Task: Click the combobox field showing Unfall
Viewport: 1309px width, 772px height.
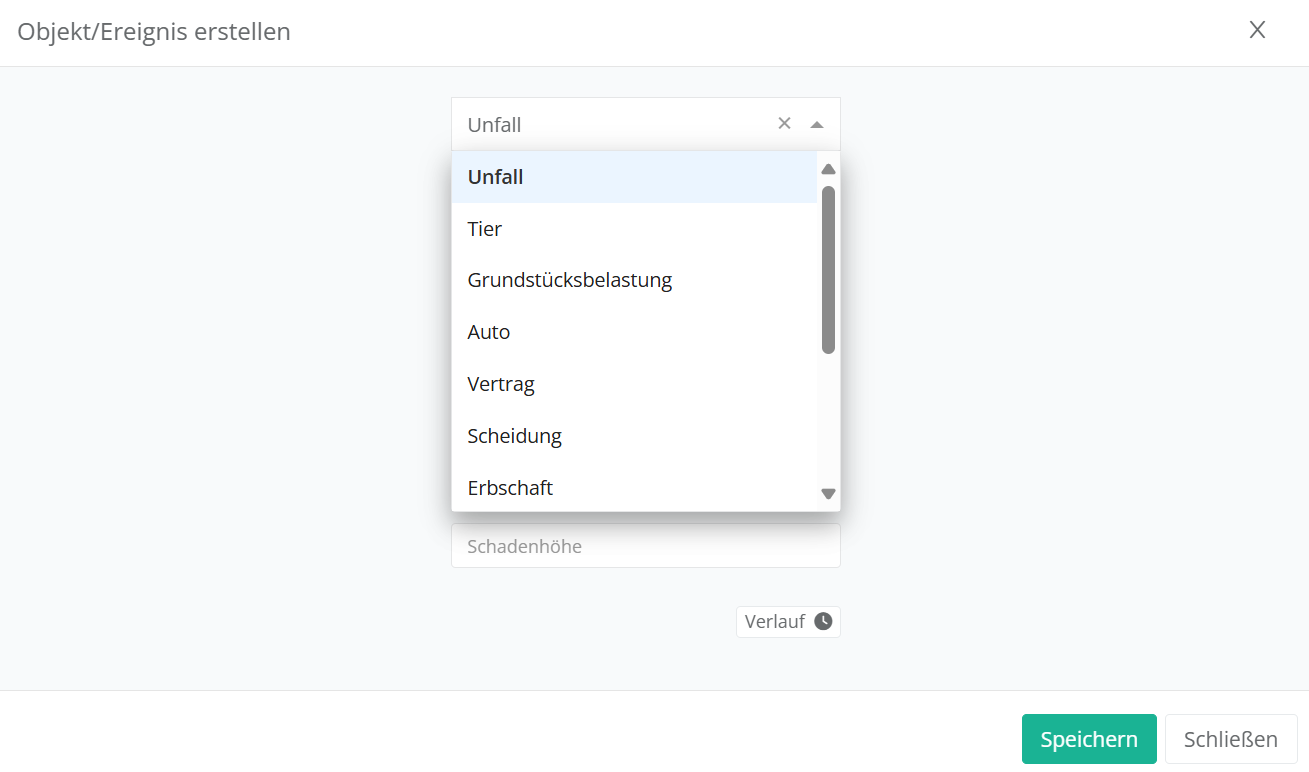Action: 610,125
